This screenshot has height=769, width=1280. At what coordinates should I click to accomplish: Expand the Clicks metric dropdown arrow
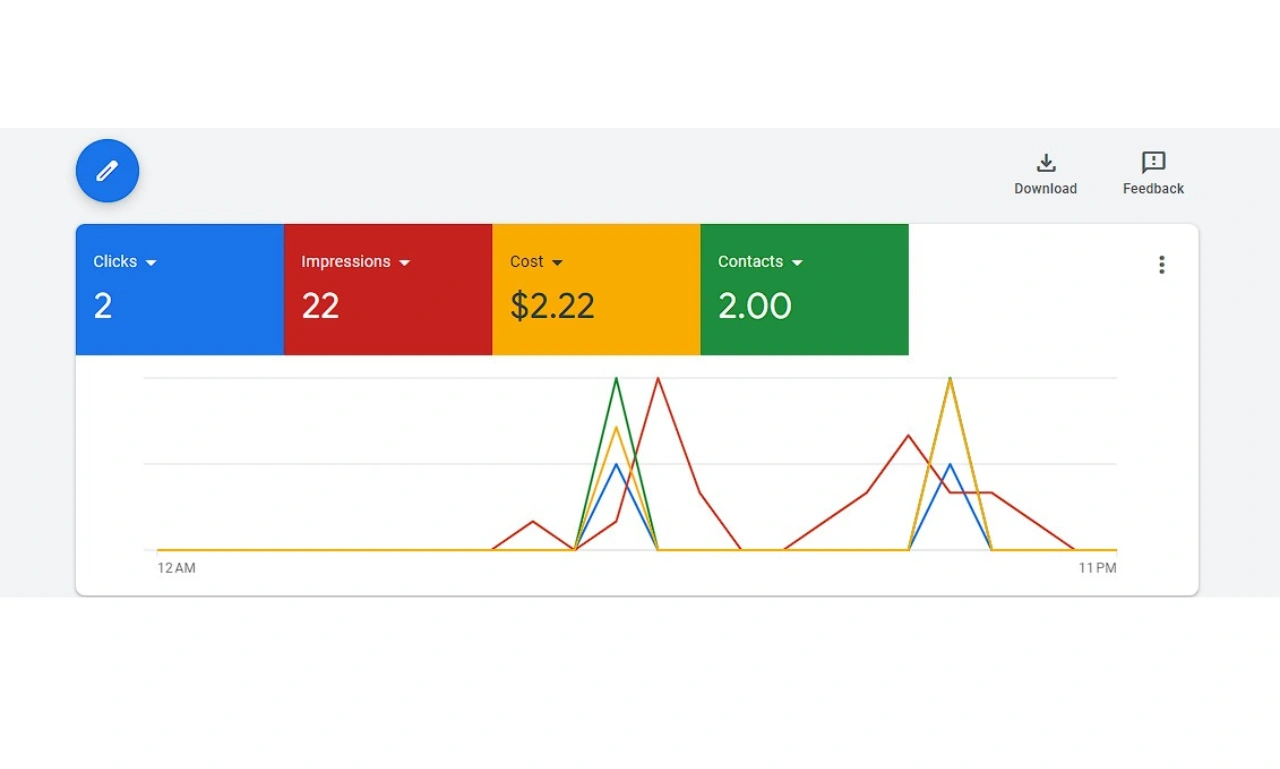coord(151,263)
